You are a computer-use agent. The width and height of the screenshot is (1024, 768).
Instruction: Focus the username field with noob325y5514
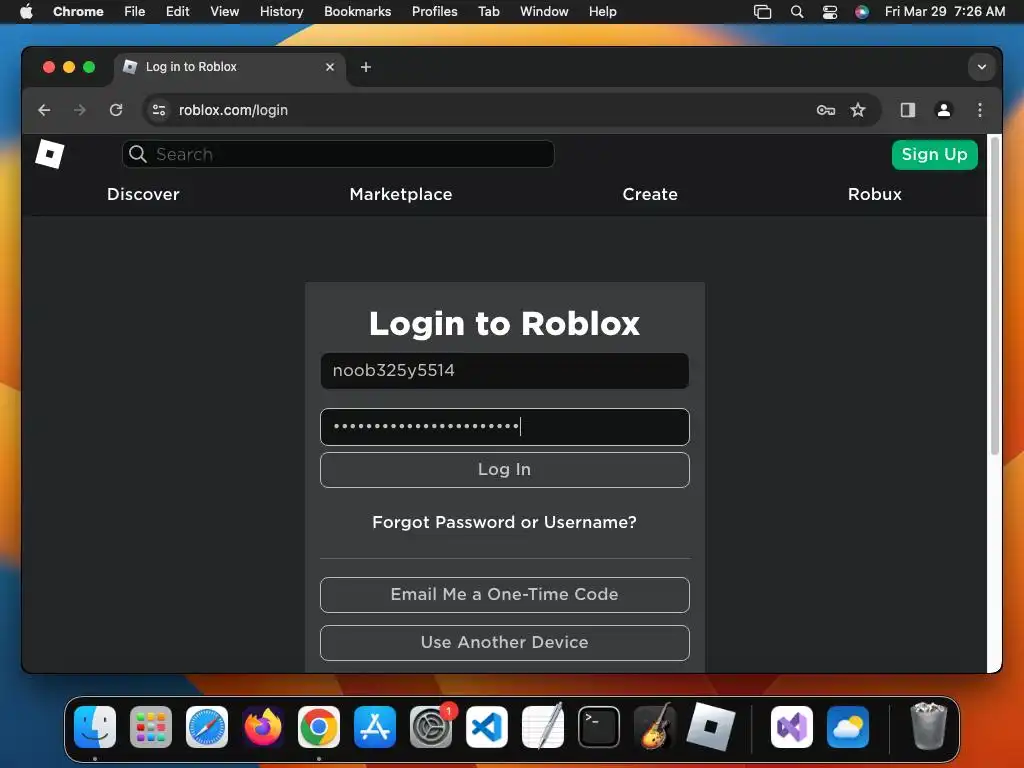point(505,370)
